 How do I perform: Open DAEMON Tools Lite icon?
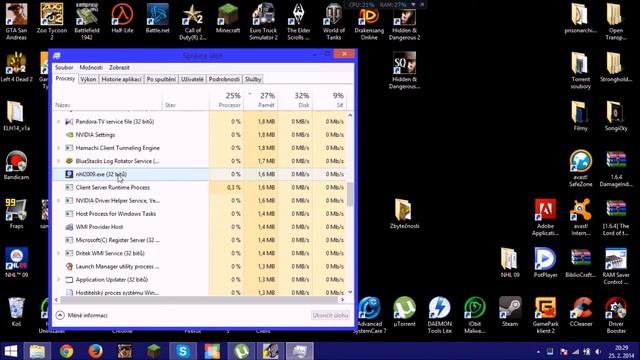(x=440, y=315)
